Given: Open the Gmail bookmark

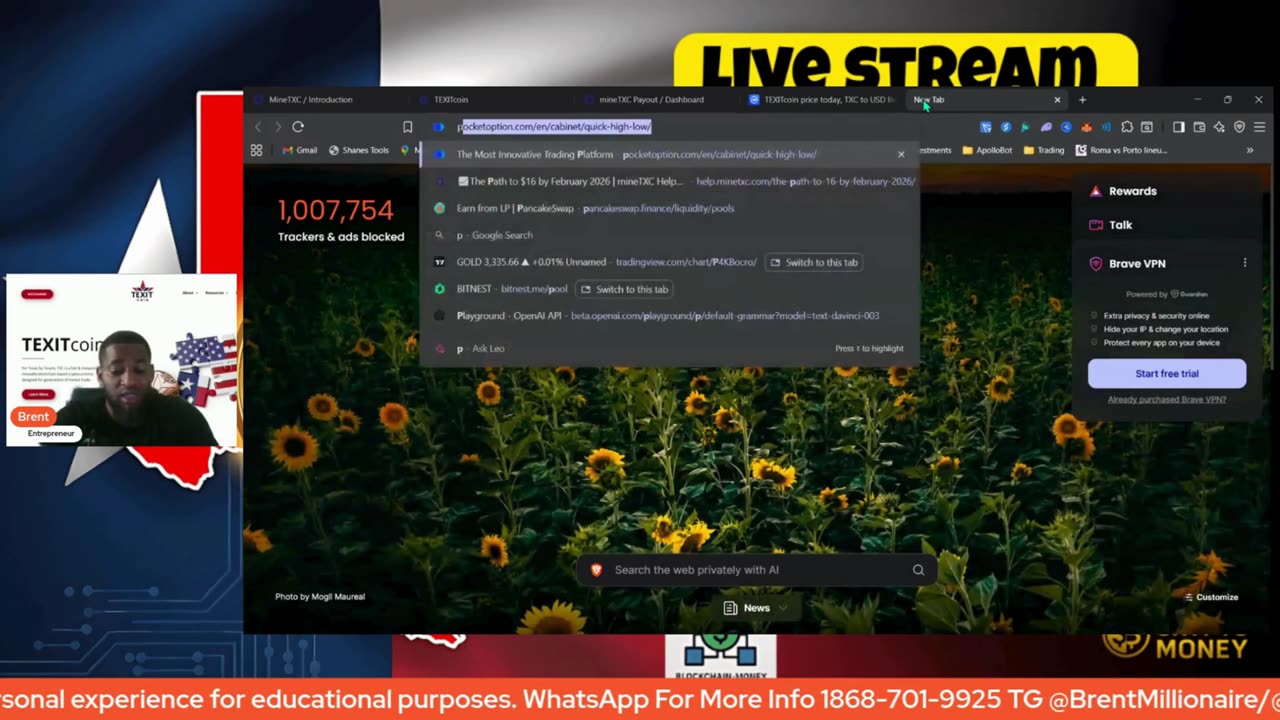Looking at the screenshot, I should click(x=299, y=150).
